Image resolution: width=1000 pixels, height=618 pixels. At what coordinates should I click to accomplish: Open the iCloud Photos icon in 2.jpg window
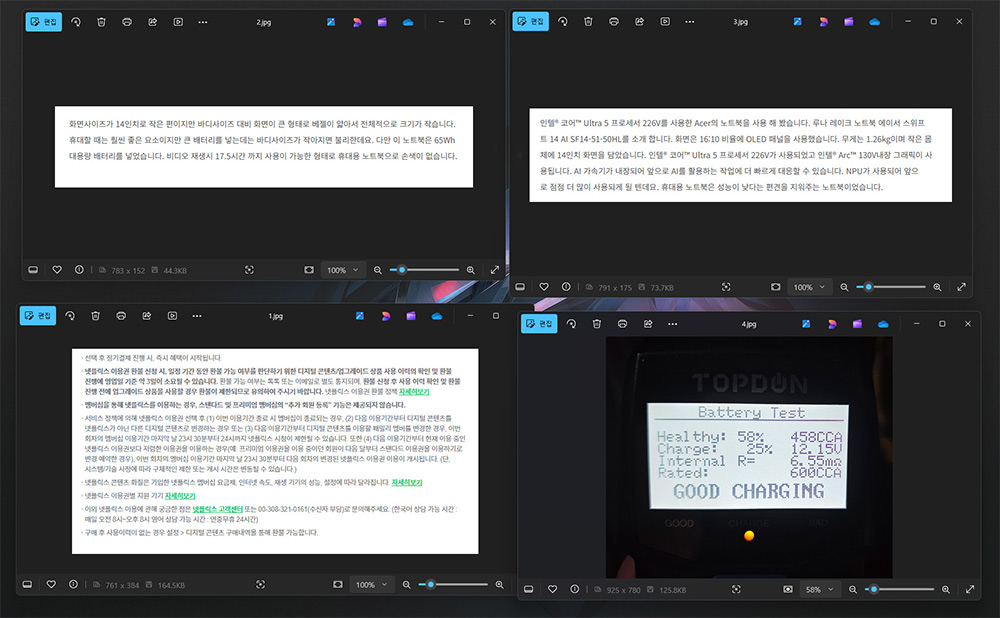408,22
